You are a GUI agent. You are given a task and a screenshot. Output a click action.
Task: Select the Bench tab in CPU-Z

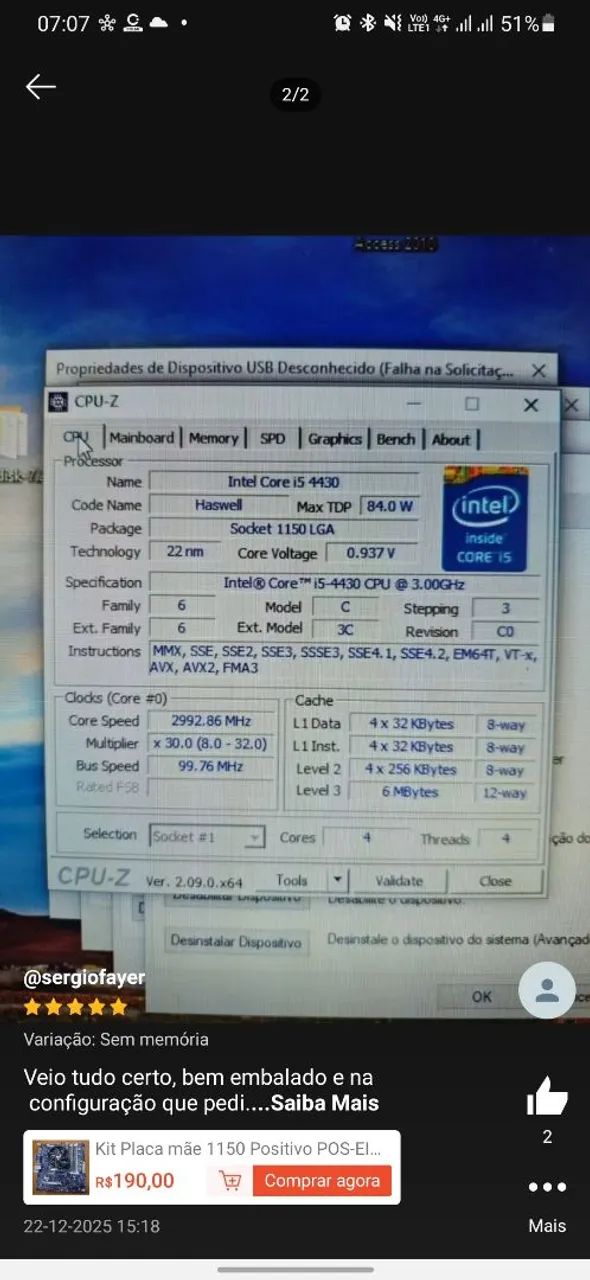click(396, 439)
